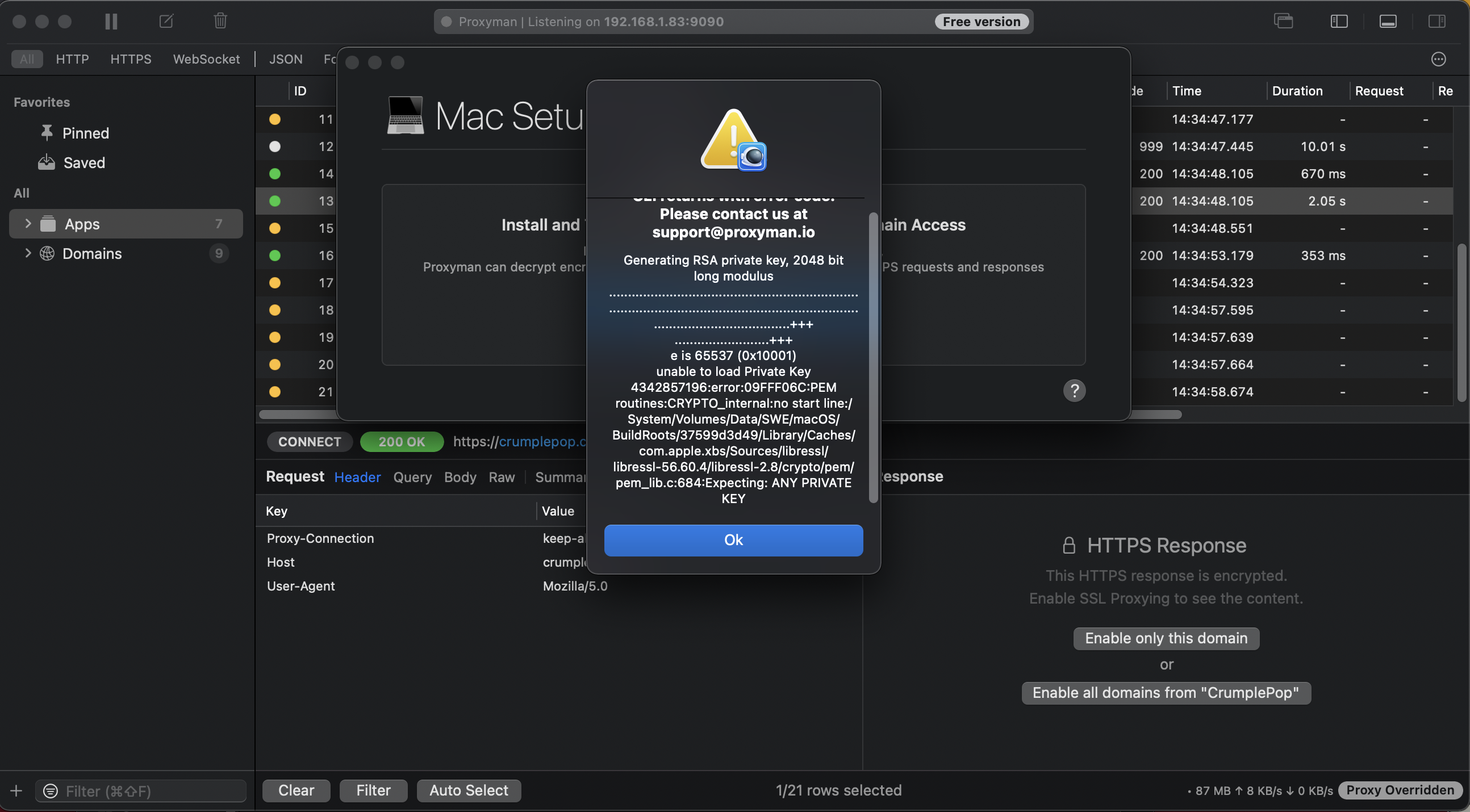The height and width of the screenshot is (812, 1470).
Task: Filter by the HTTPS protocol
Action: pyautogui.click(x=131, y=59)
